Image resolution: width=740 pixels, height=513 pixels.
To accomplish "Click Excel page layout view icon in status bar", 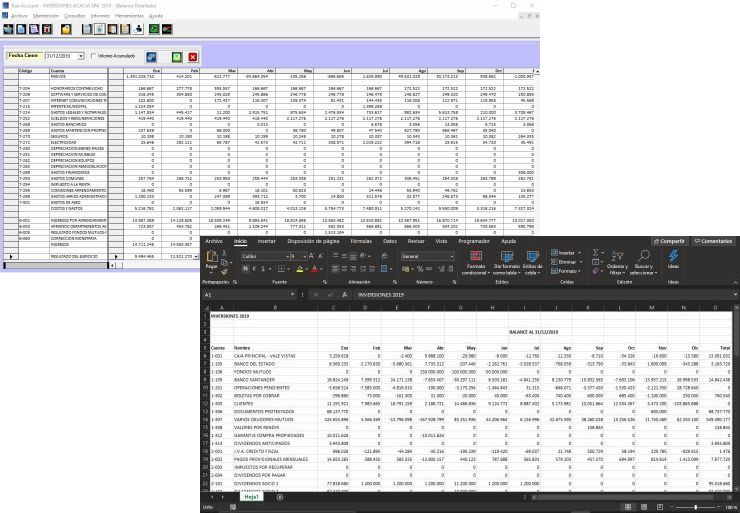I will pos(644,507).
